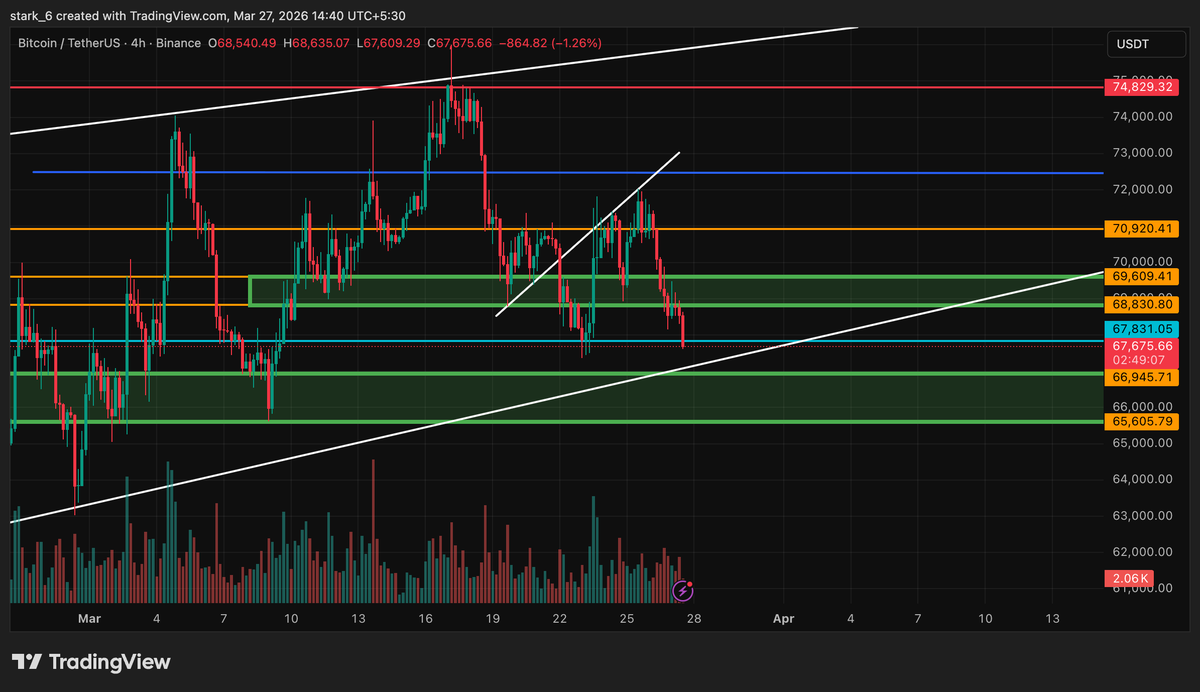
Task: Click the 22 date axis label
Action: pos(559,619)
